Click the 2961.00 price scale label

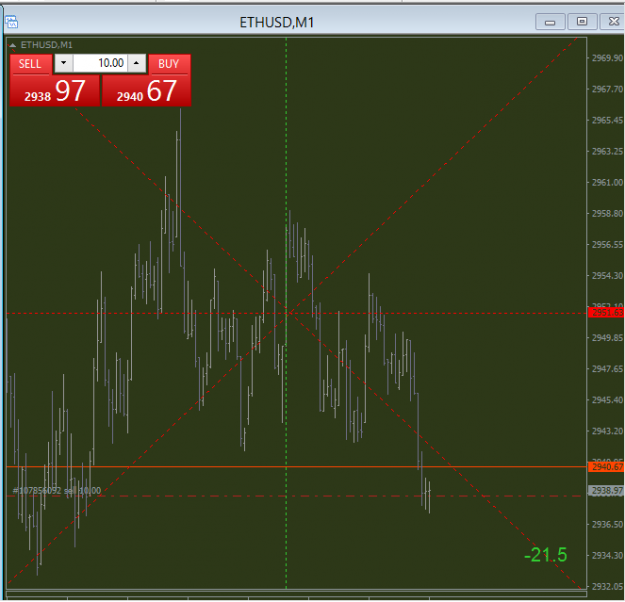coord(607,183)
